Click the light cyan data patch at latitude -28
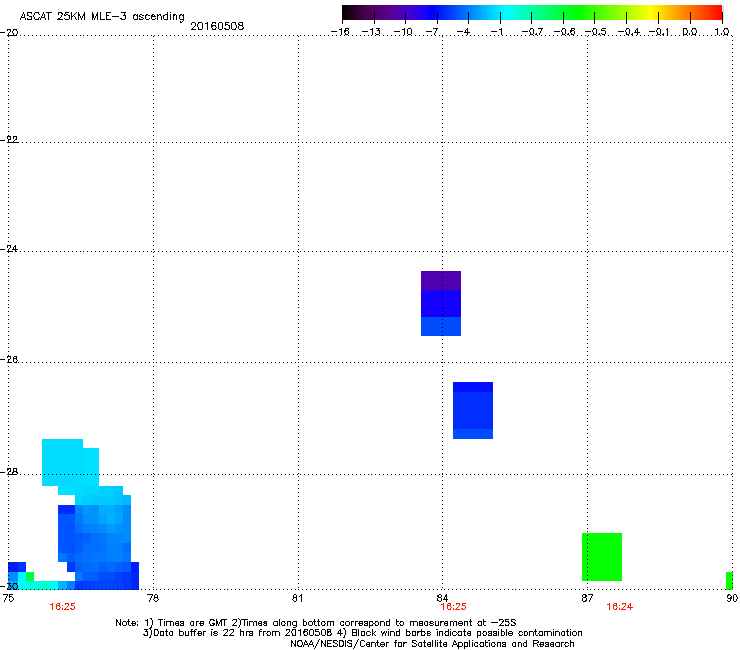 point(70,463)
